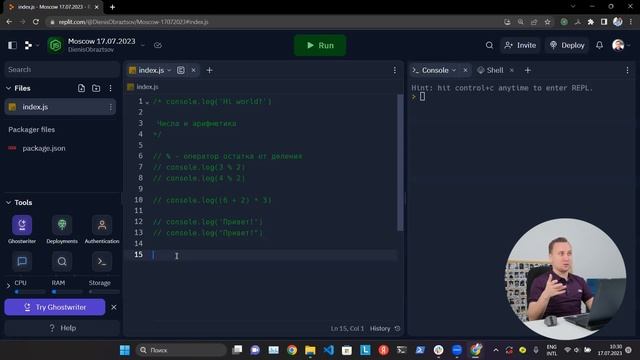Switch to the index.js editor tab
Screen dimensions: 640x360
point(151,70)
